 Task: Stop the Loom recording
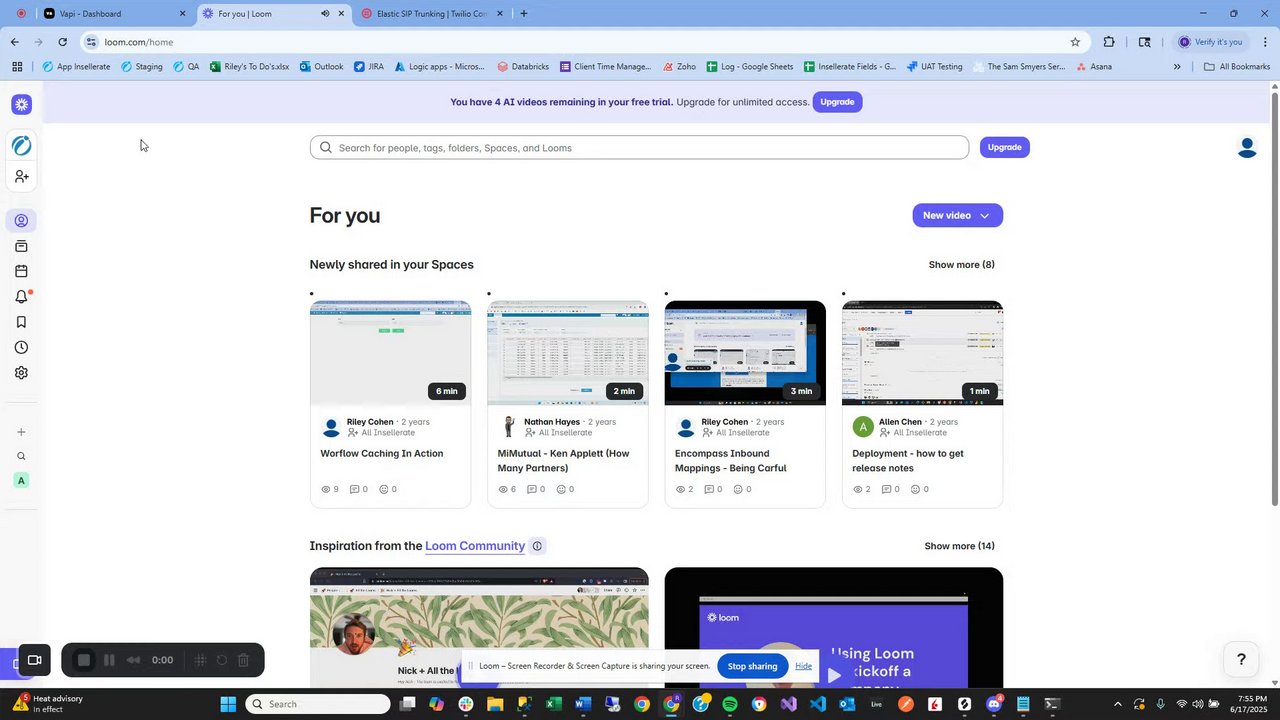pyautogui.click(x=84, y=660)
